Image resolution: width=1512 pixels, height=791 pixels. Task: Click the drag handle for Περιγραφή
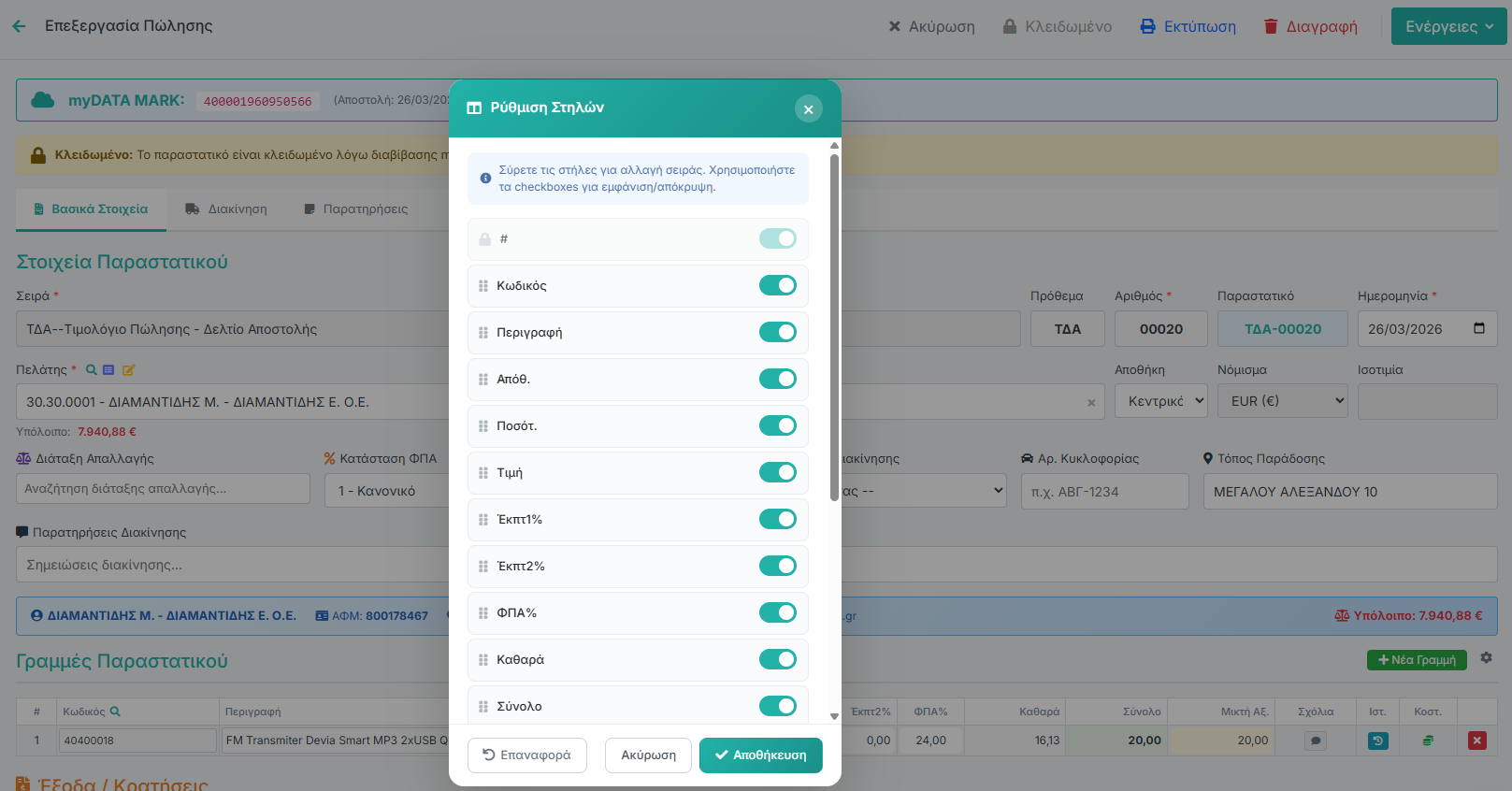483,333
